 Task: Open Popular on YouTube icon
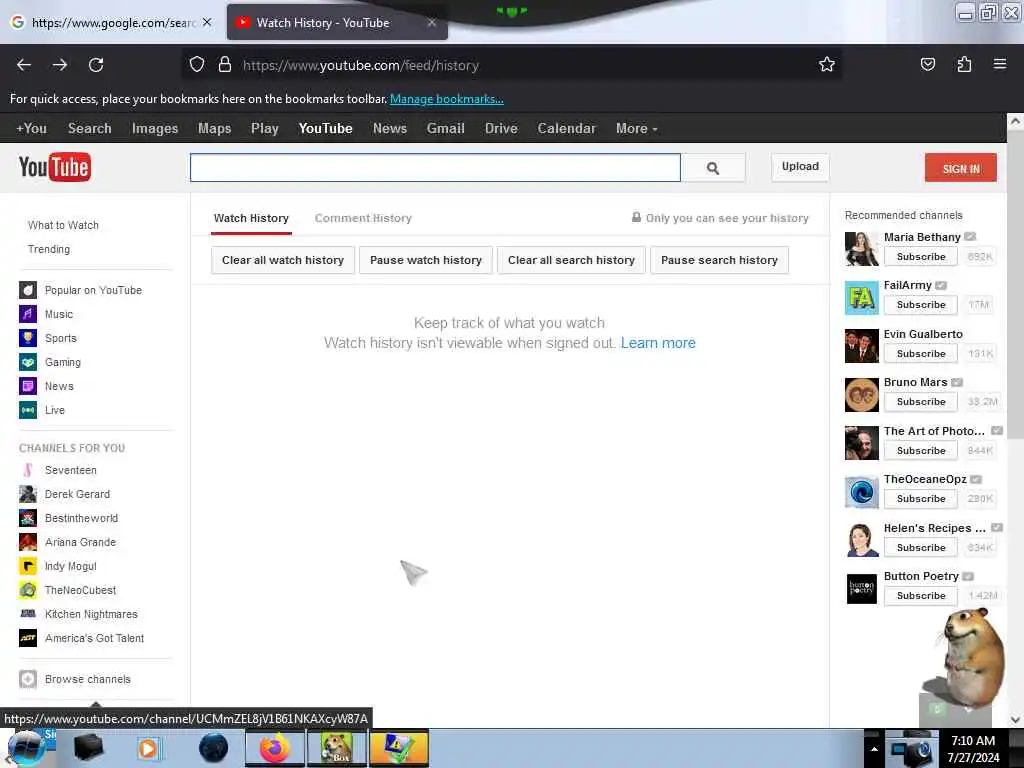tap(27, 289)
